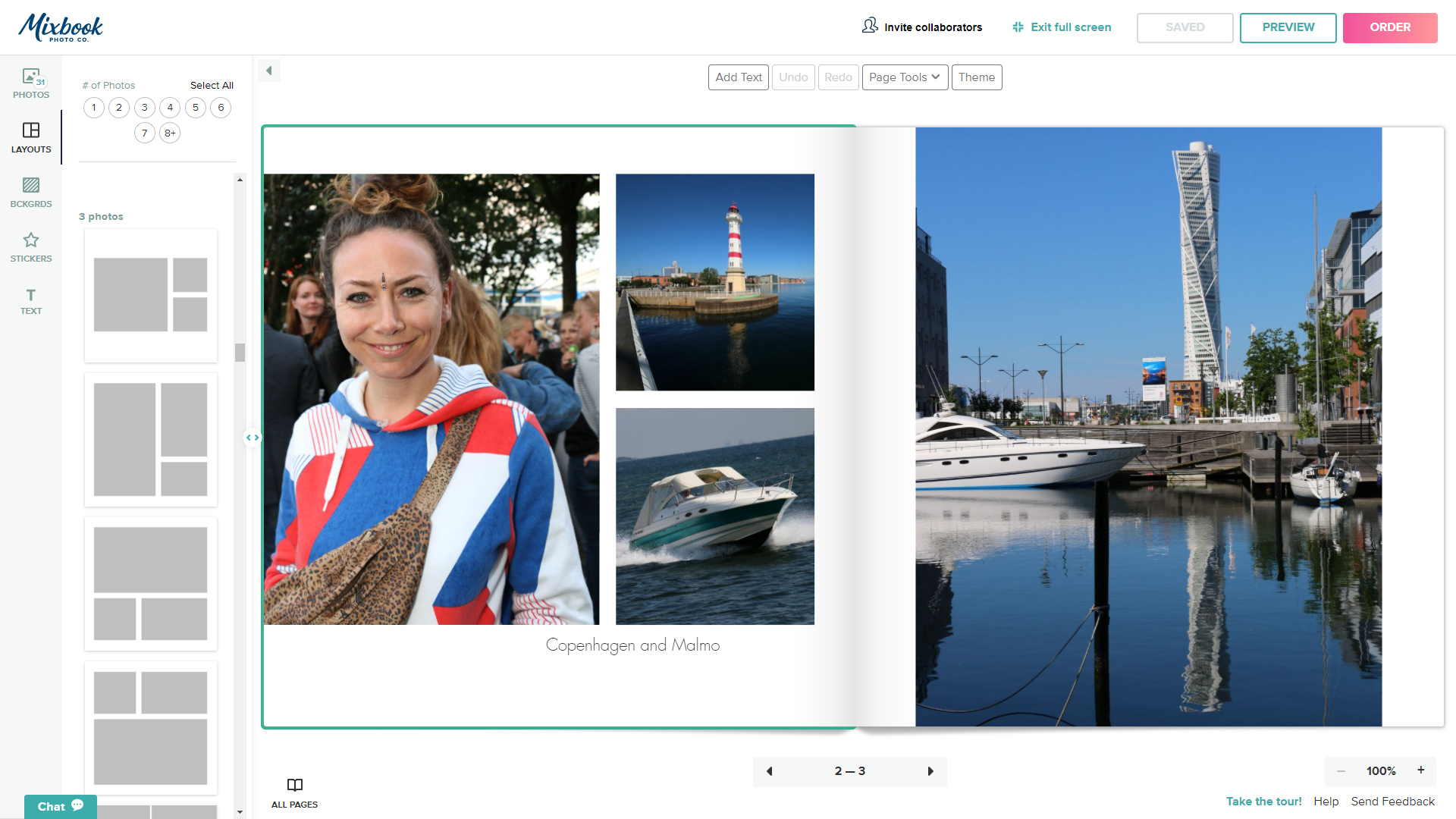Click the Take the tour link
This screenshot has width=1456, height=819.
click(1263, 802)
